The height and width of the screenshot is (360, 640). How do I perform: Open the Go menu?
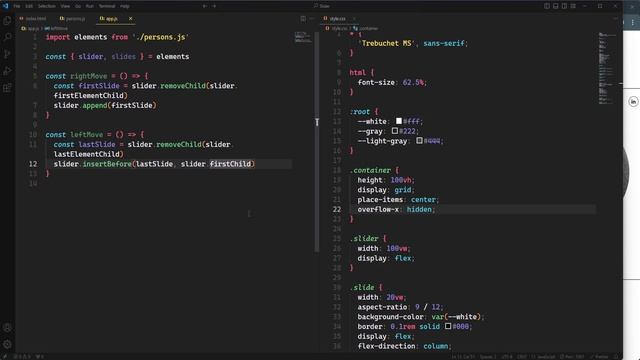click(78, 6)
